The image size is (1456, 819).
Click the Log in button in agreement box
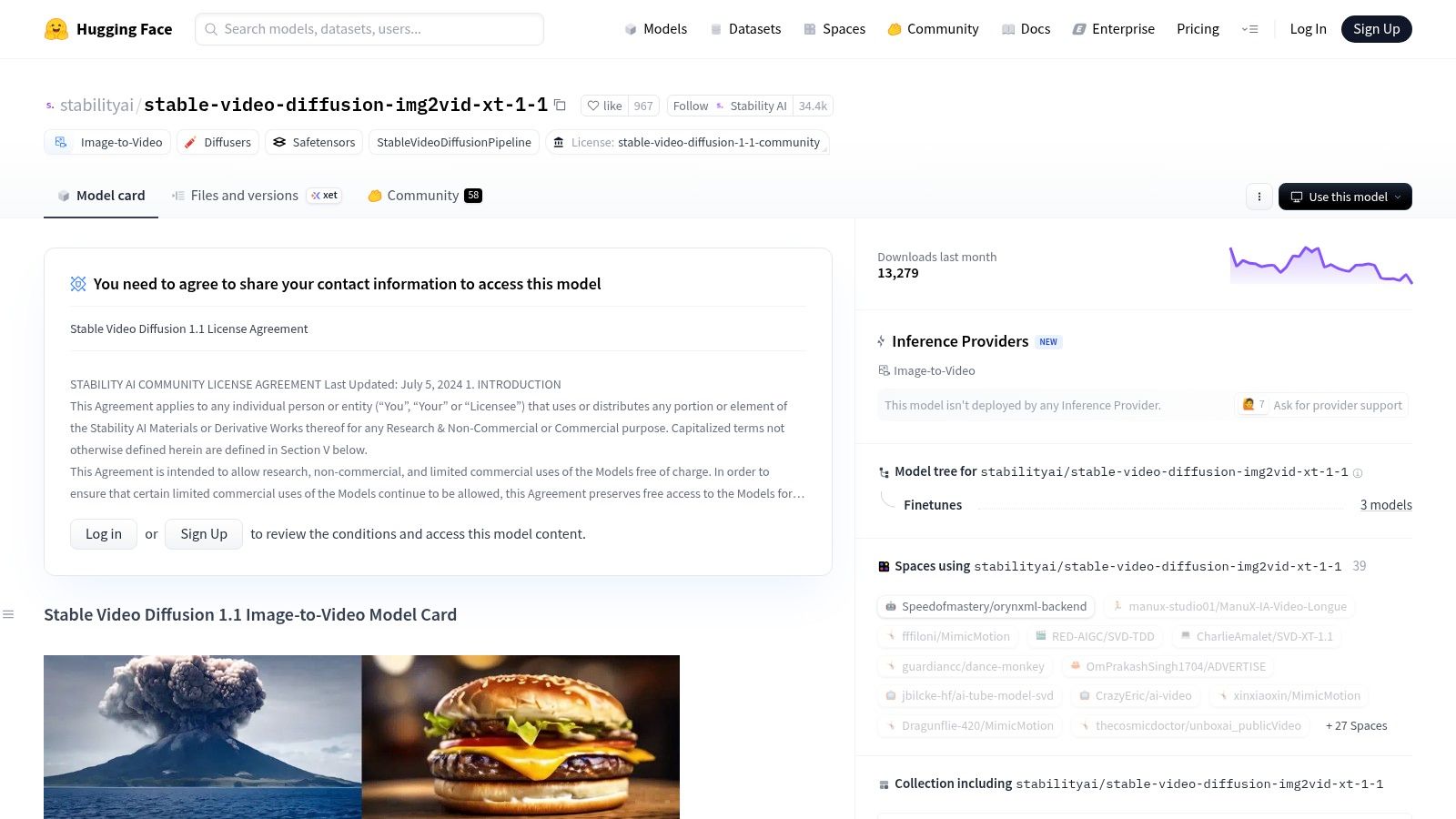coord(104,534)
